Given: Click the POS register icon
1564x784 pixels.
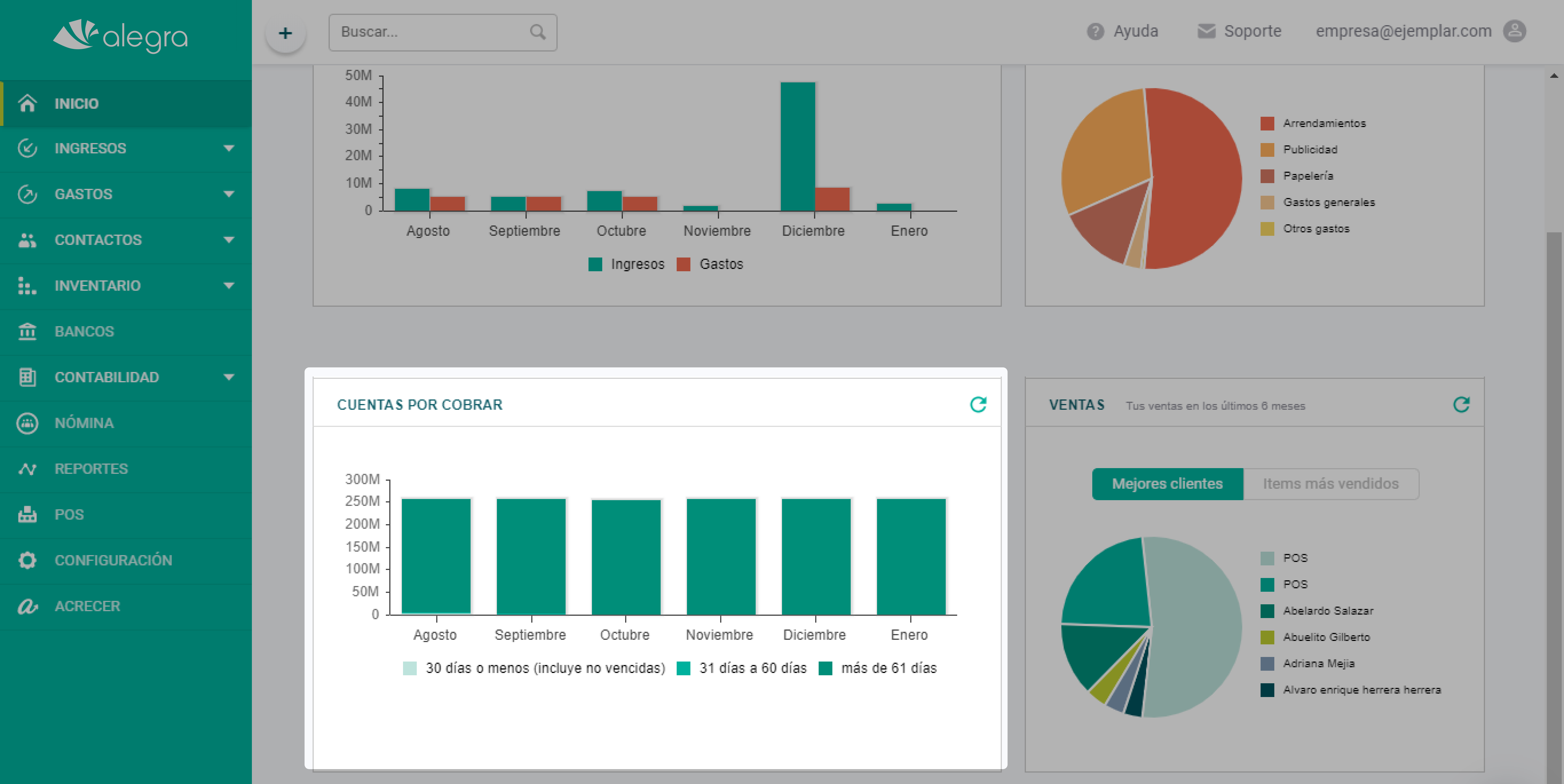Looking at the screenshot, I should 27,514.
